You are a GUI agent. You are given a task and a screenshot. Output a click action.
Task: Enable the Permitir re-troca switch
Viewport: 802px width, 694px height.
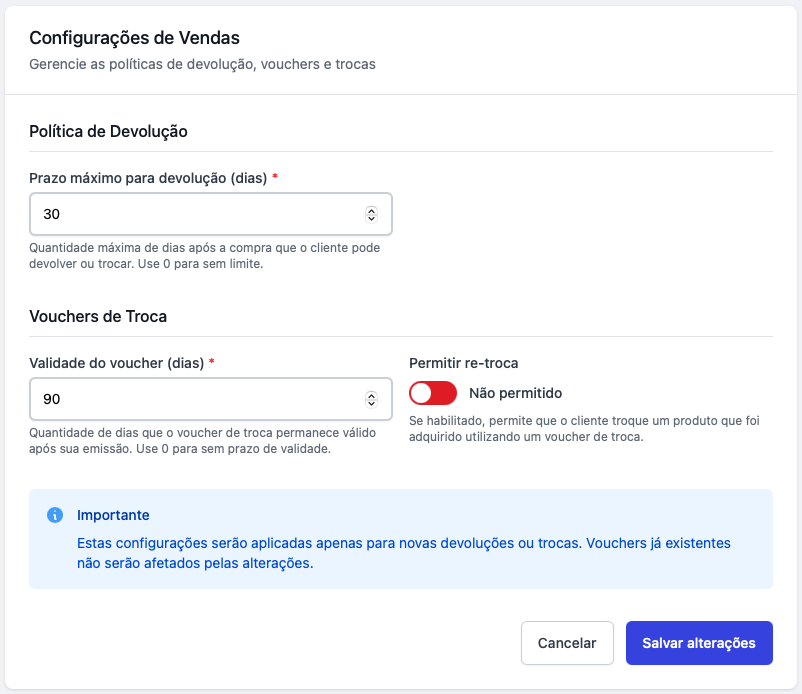coord(433,393)
